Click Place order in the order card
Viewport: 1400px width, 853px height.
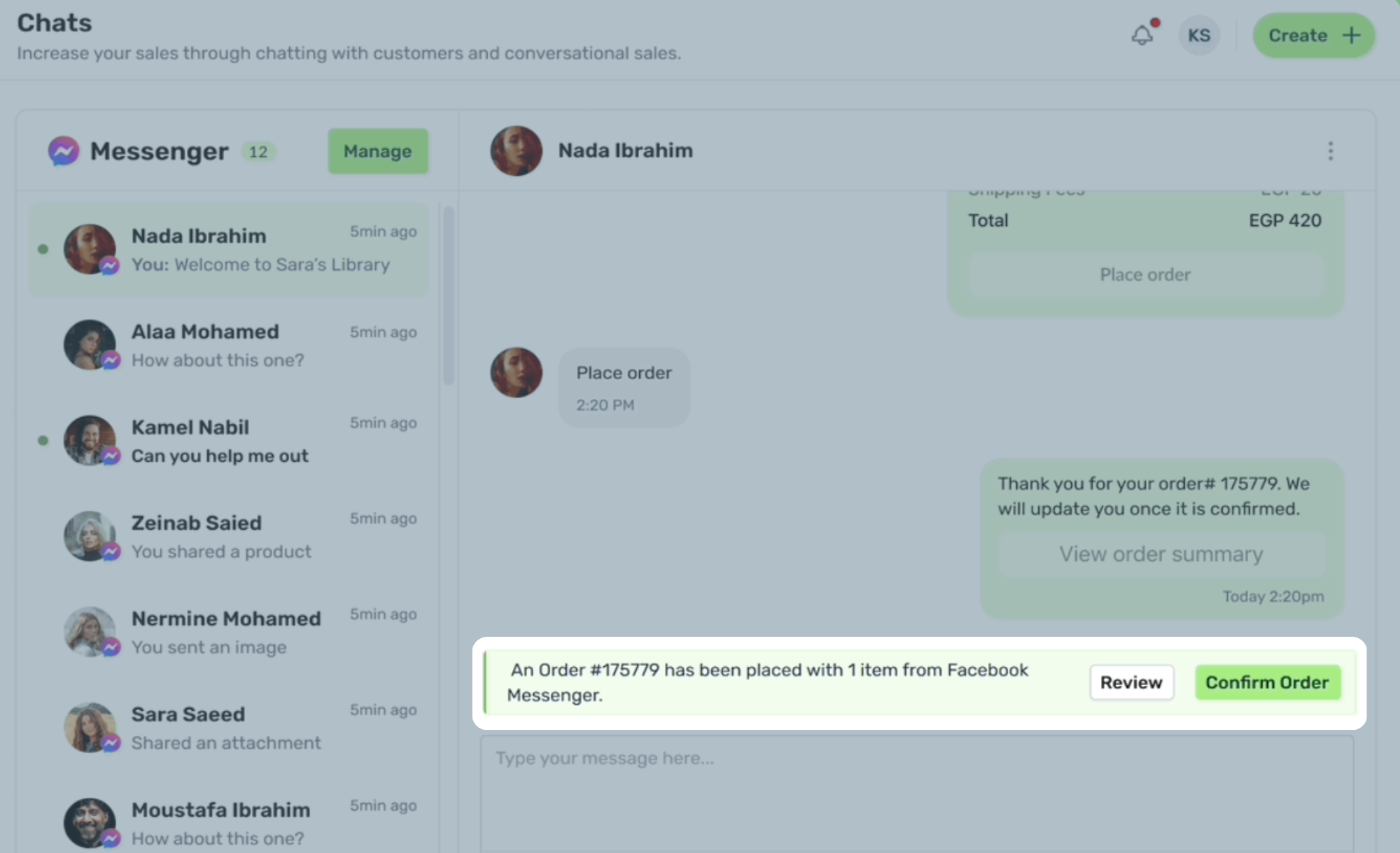coord(1144,275)
